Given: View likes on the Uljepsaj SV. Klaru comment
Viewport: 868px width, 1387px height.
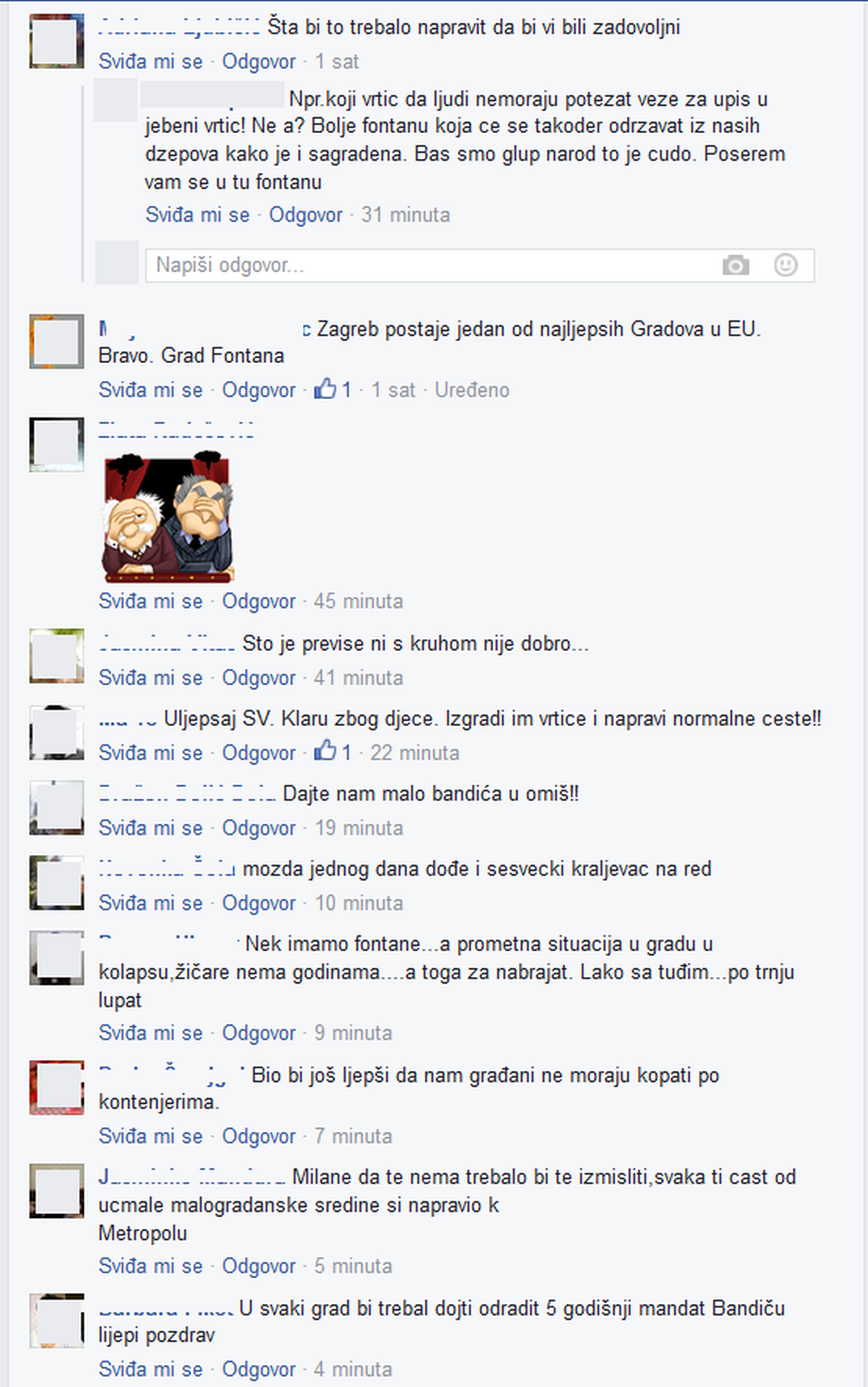Looking at the screenshot, I should 332,753.
